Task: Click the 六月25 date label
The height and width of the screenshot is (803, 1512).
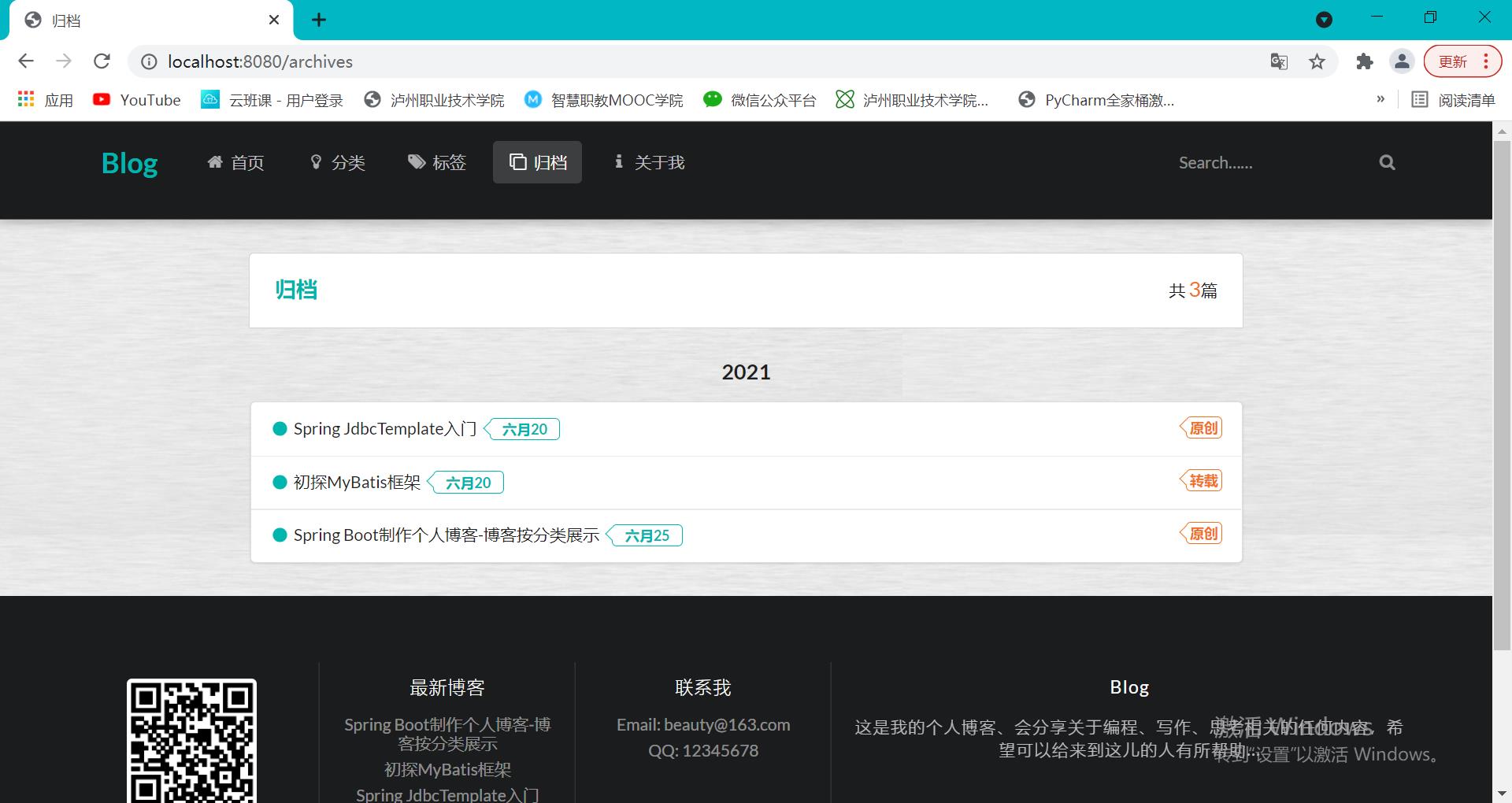Action: click(x=645, y=535)
